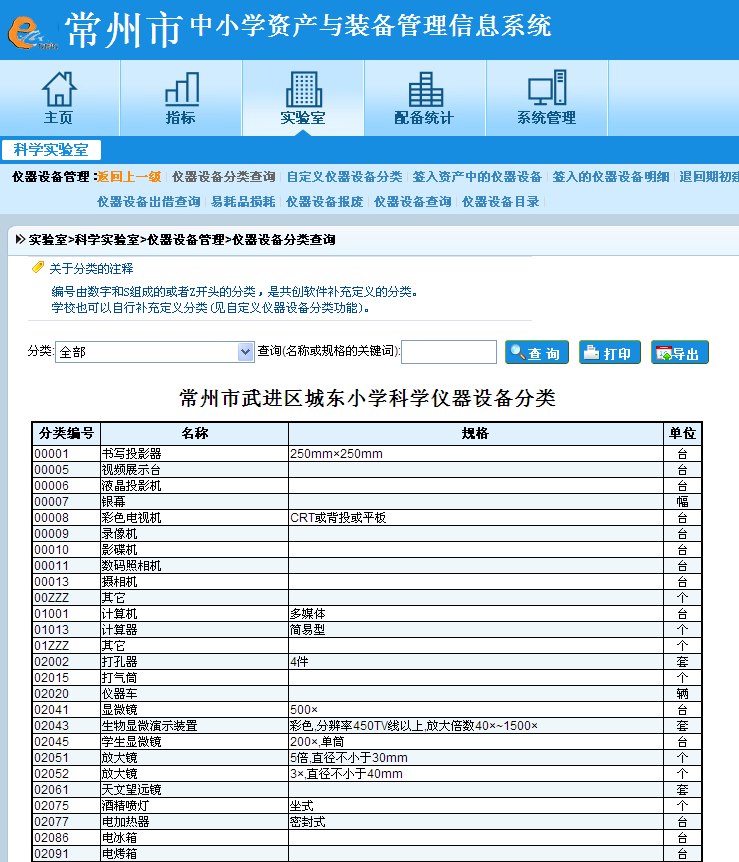Select the 录像机 cell
This screenshot has height=862, width=739.
coord(195,534)
